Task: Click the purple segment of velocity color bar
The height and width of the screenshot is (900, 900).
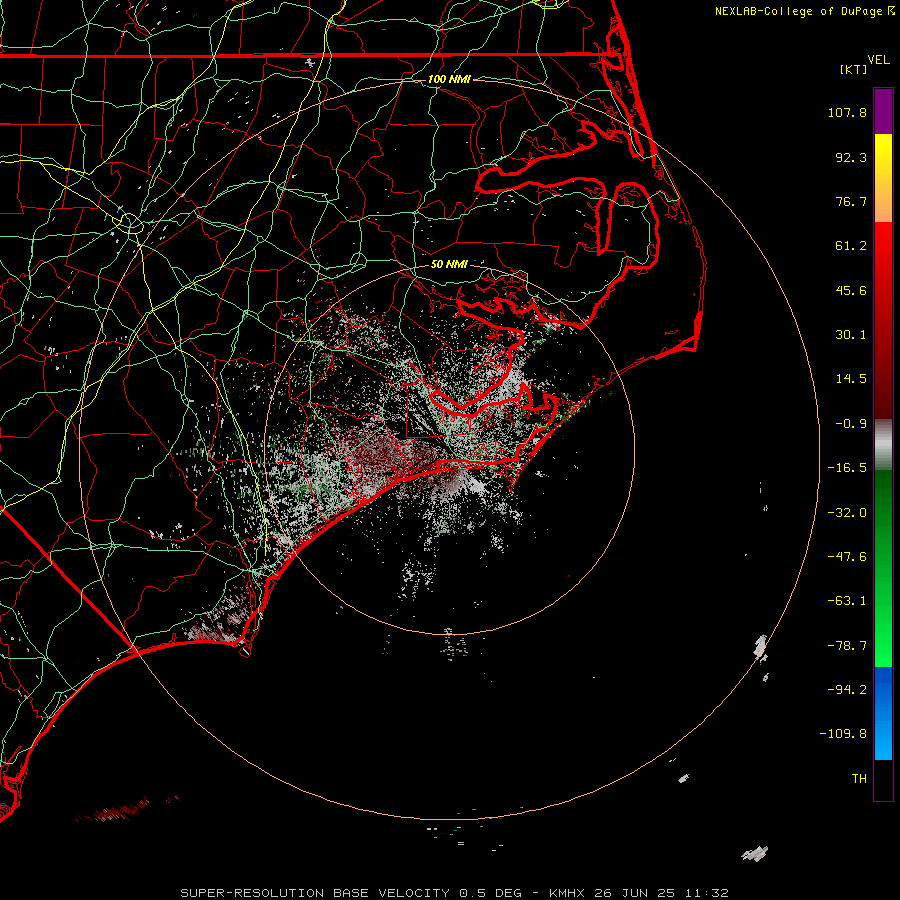Action: [883, 111]
